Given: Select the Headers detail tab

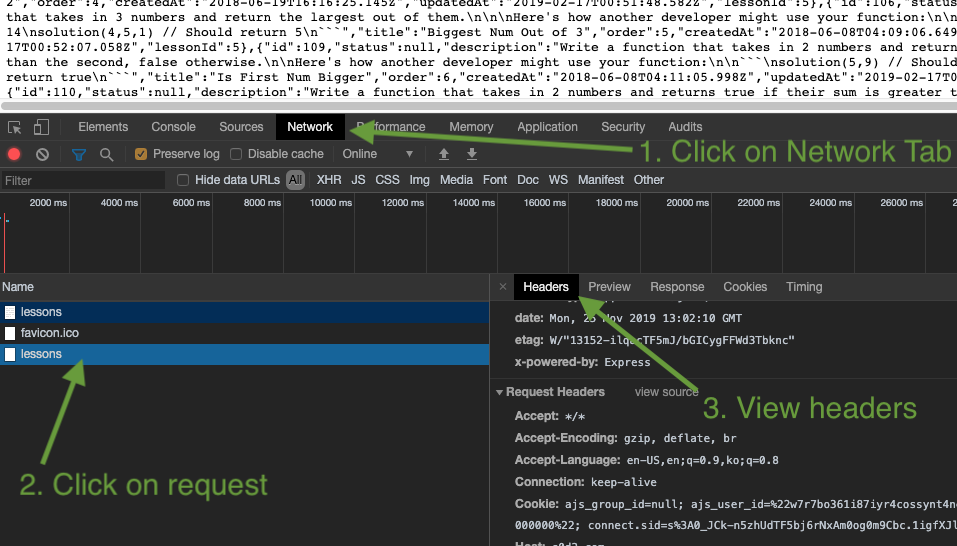Looking at the screenshot, I should [x=546, y=287].
